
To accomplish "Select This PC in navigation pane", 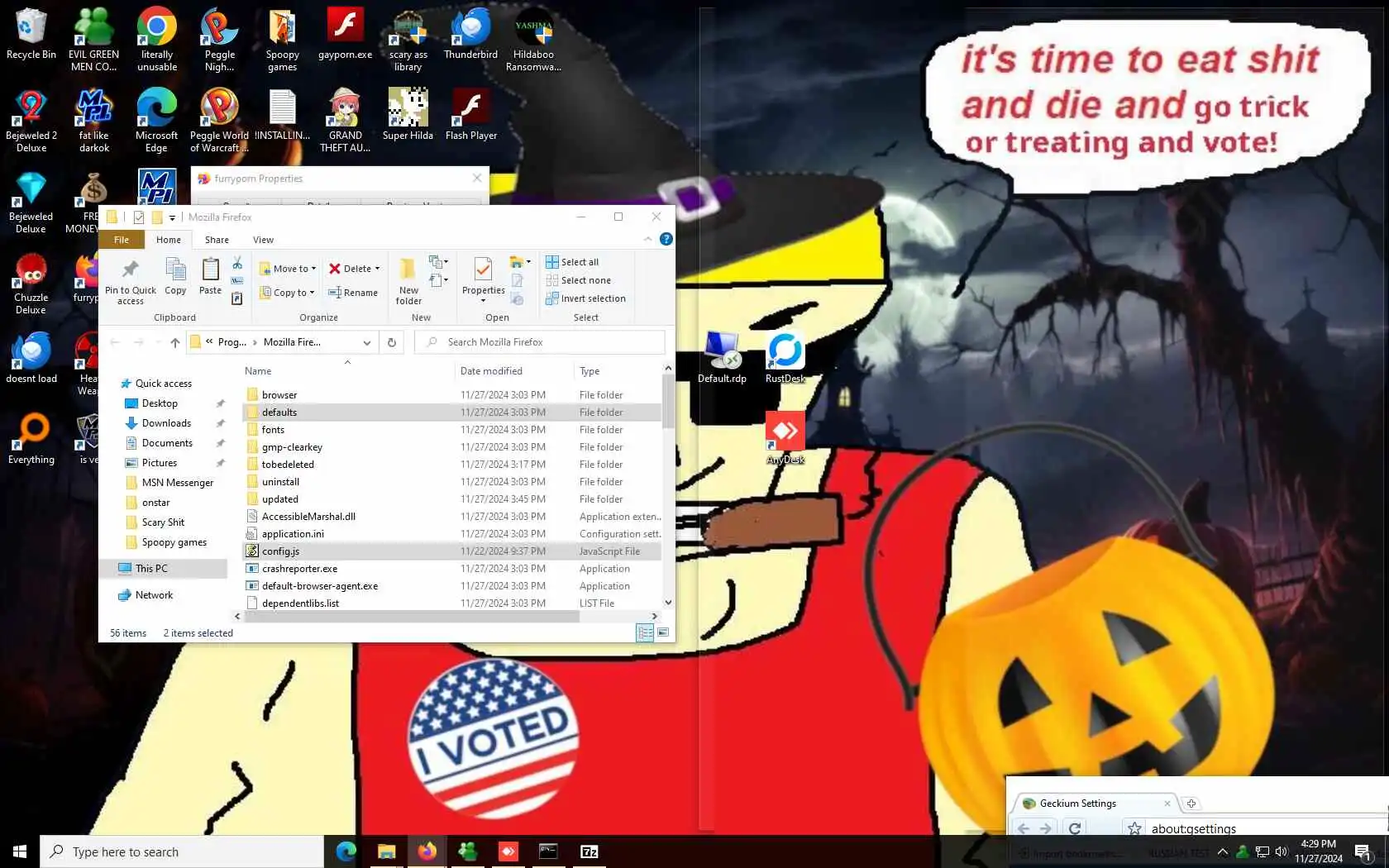I will click(x=151, y=569).
